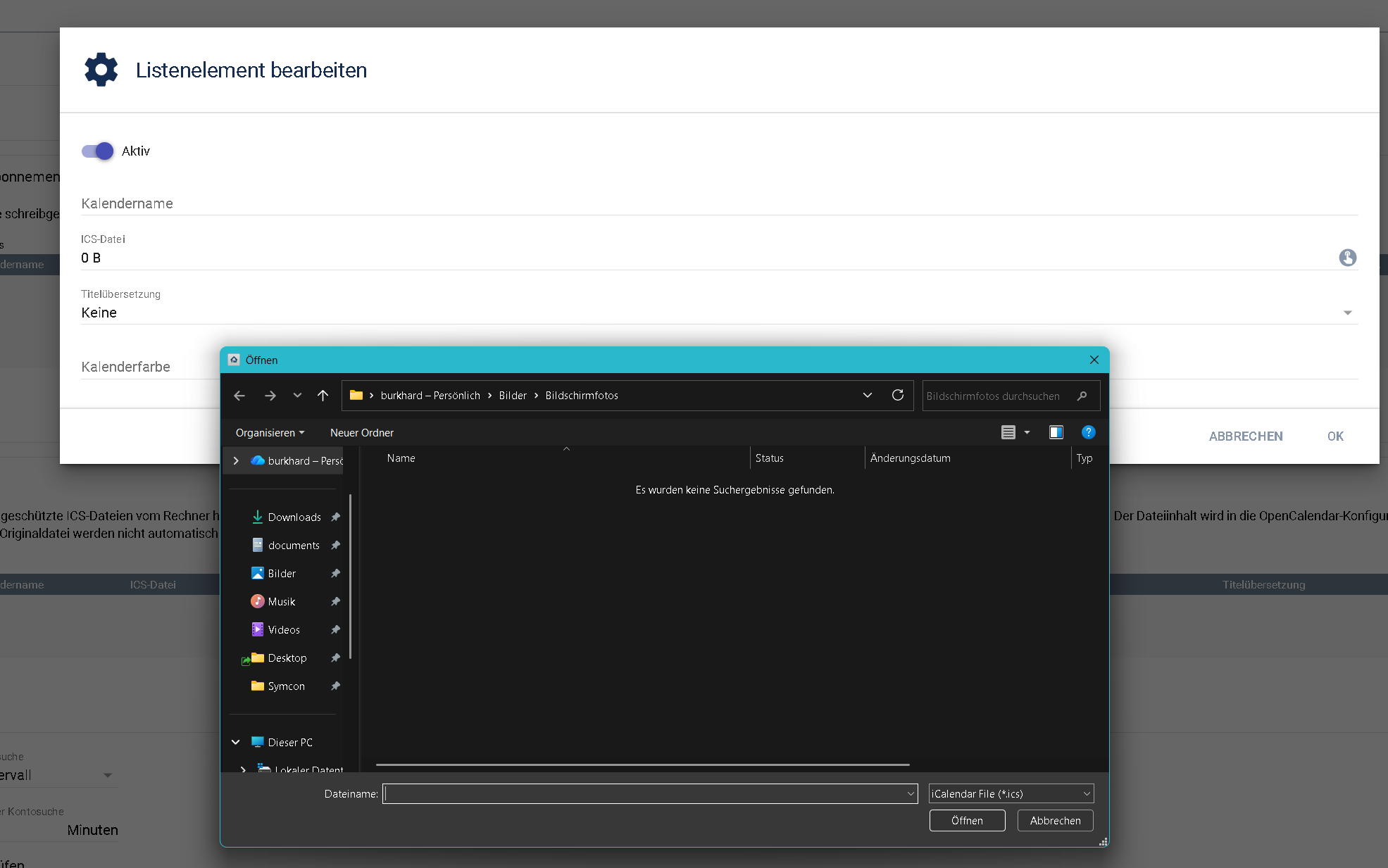The width and height of the screenshot is (1388, 868).
Task: Click the pin icon next to Downloads
Action: pos(335,517)
